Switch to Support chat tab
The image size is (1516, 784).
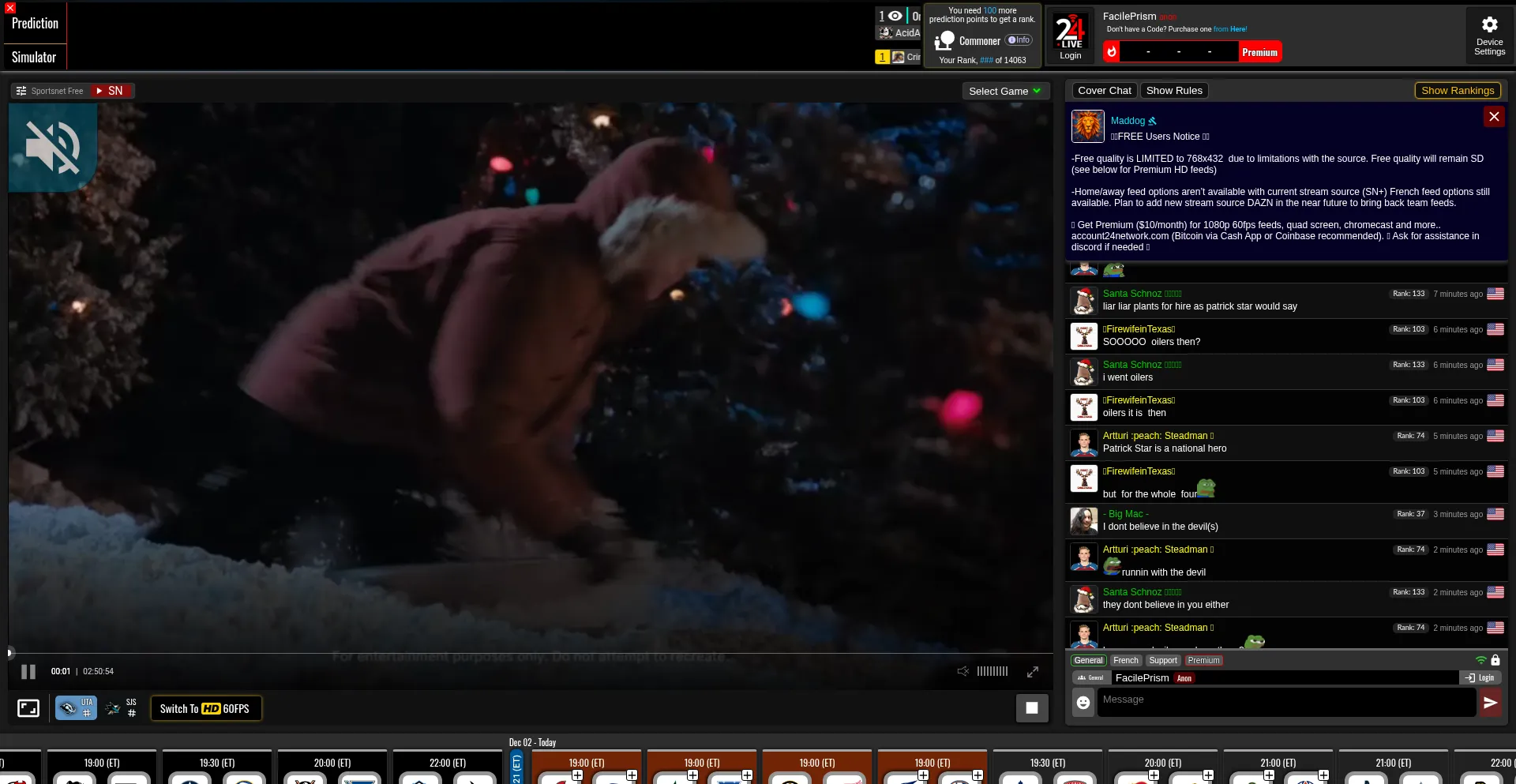point(1163,661)
